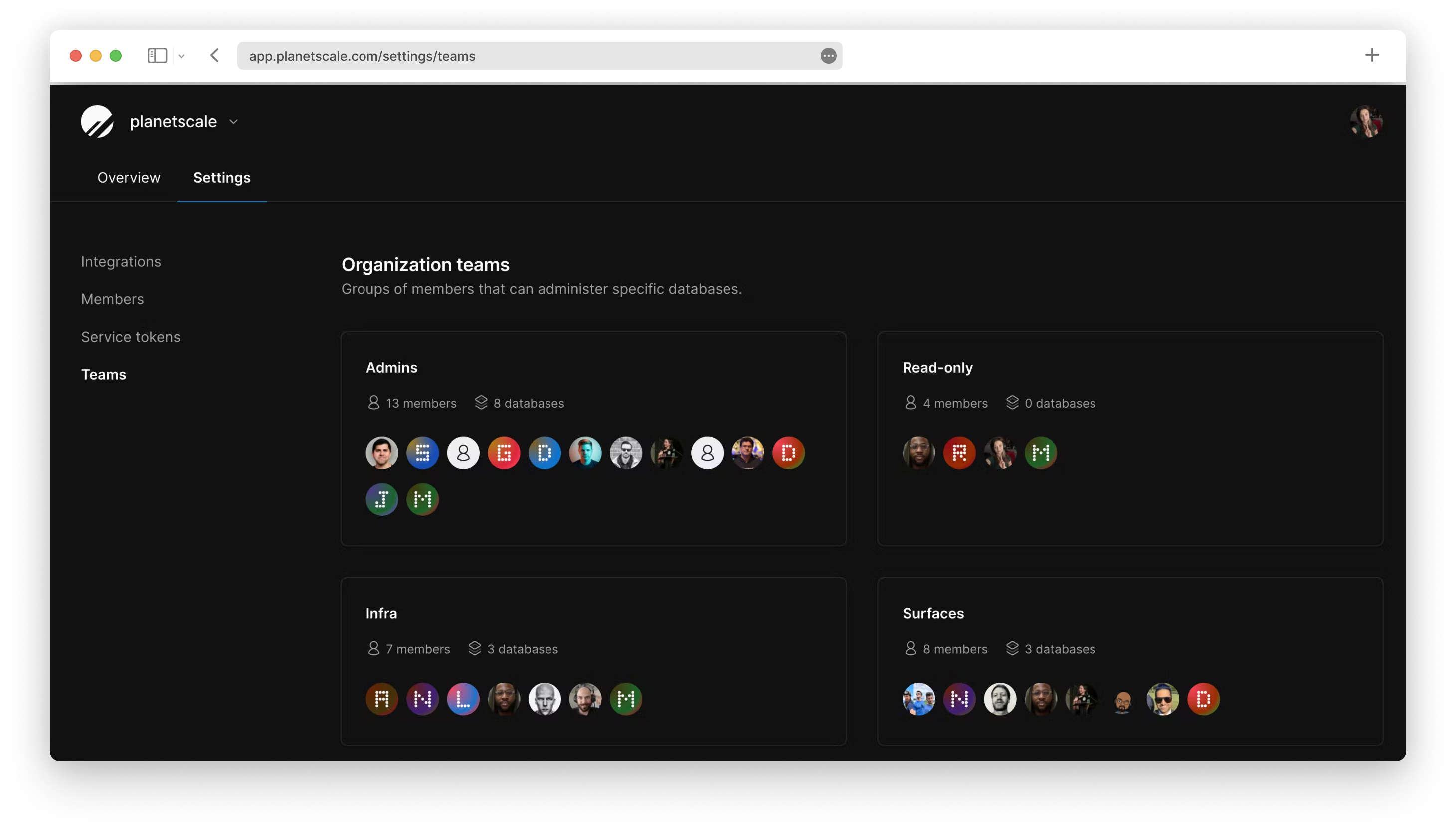Open Service tokens in the sidebar
1456x831 pixels.
click(131, 337)
